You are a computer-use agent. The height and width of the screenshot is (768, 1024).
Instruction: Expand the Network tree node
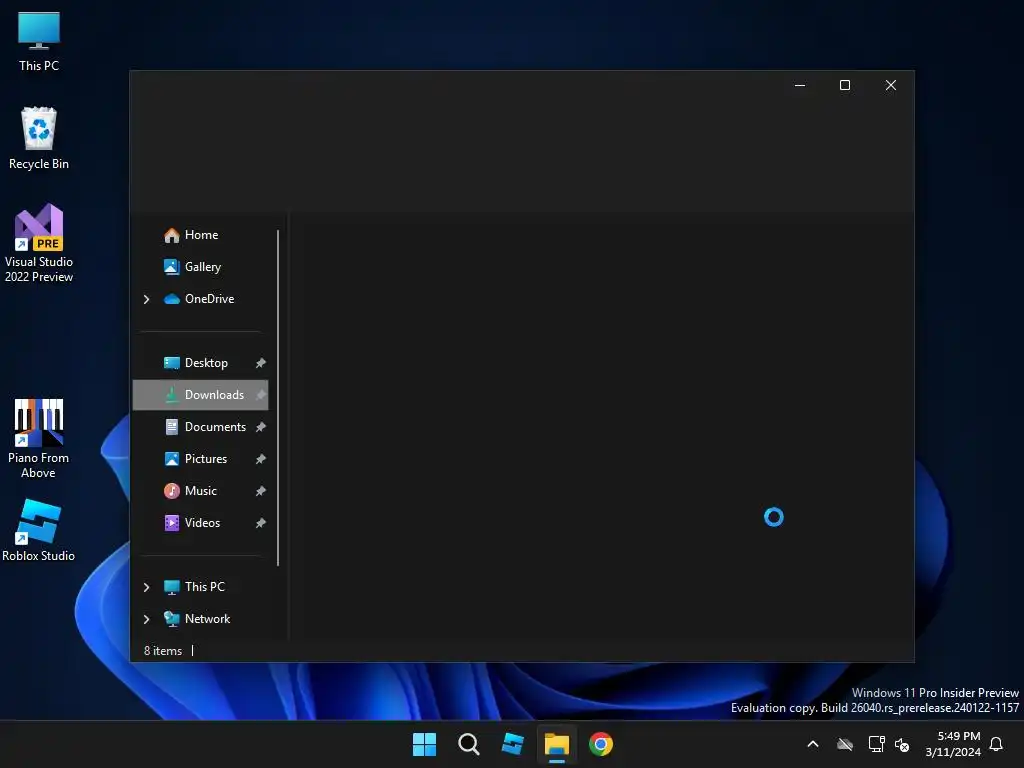[x=146, y=619]
